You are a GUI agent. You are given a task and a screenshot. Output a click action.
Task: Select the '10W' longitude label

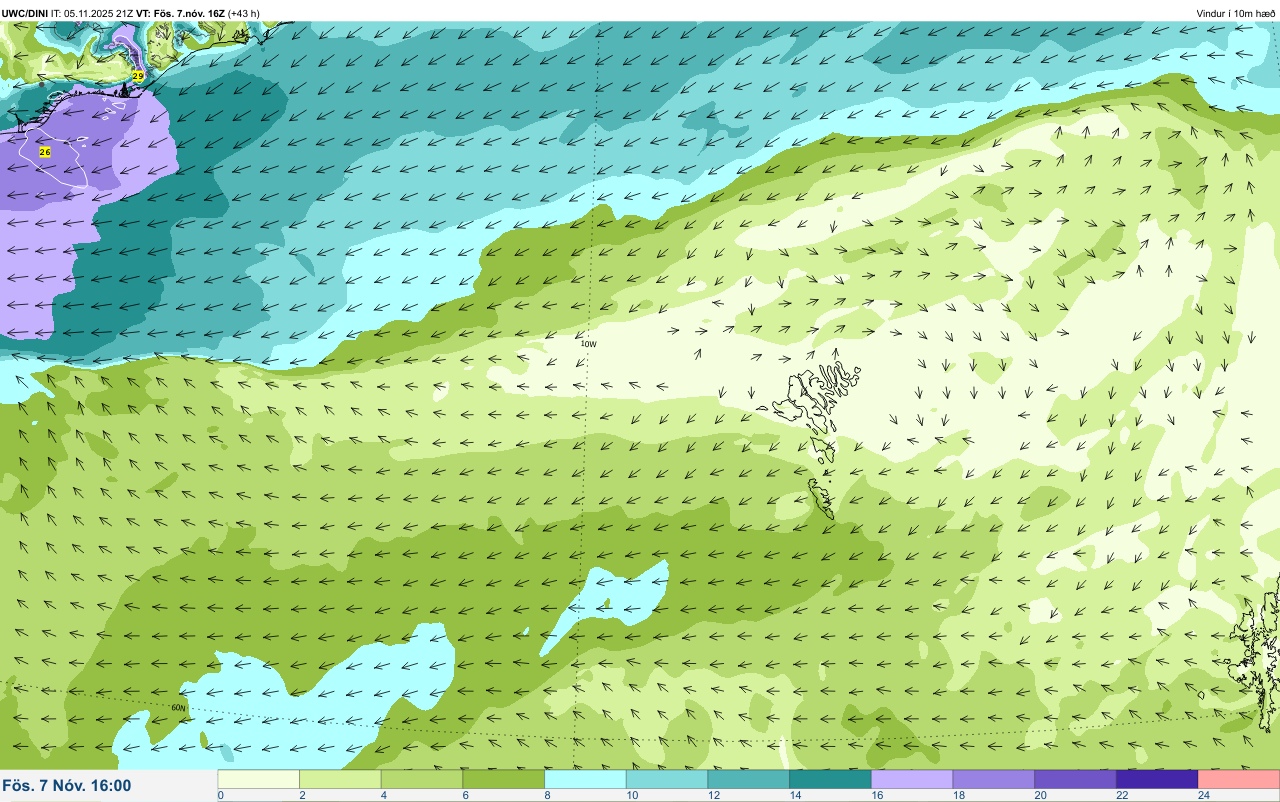tap(588, 344)
